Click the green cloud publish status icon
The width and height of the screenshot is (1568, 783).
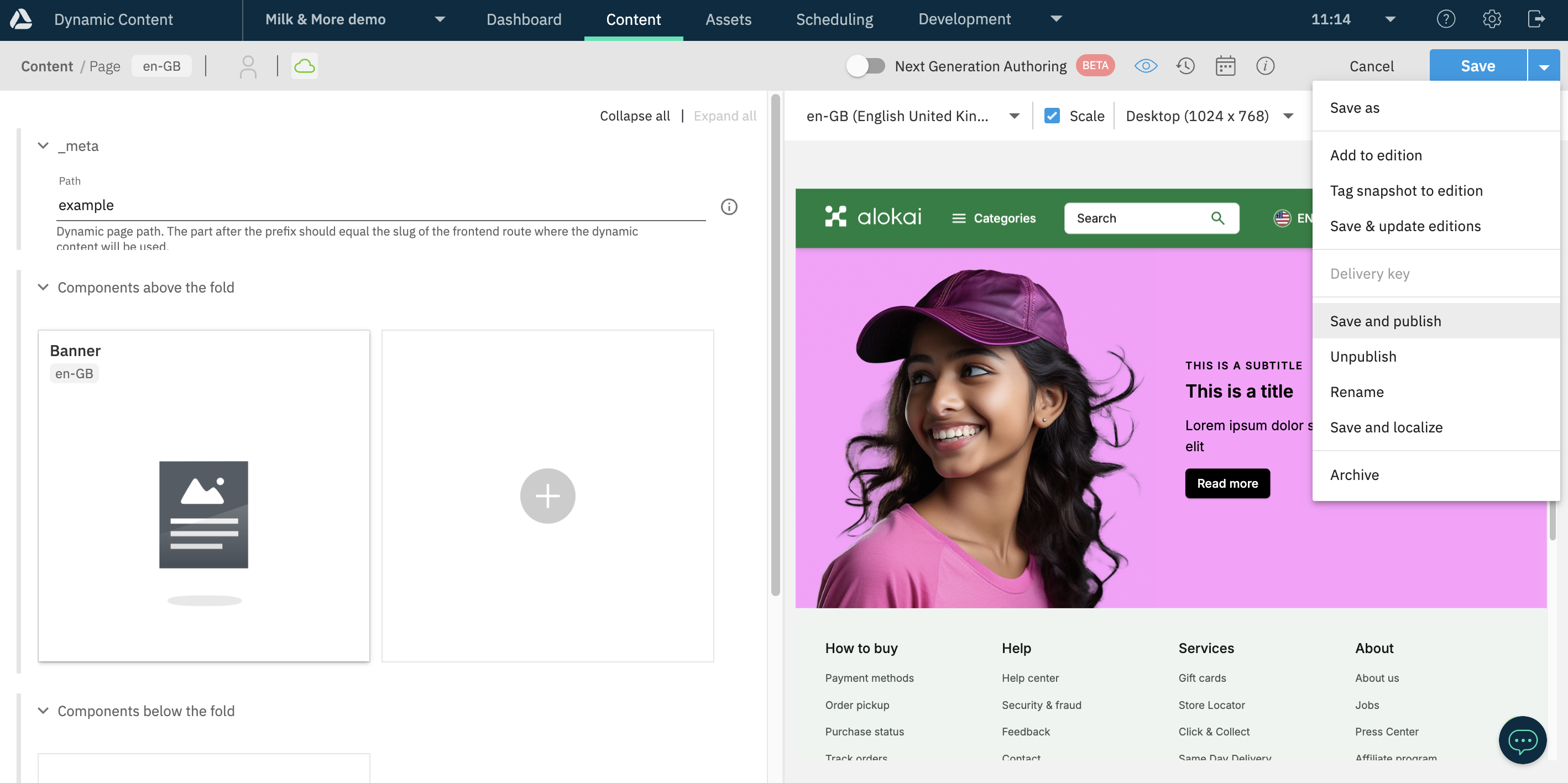point(304,66)
